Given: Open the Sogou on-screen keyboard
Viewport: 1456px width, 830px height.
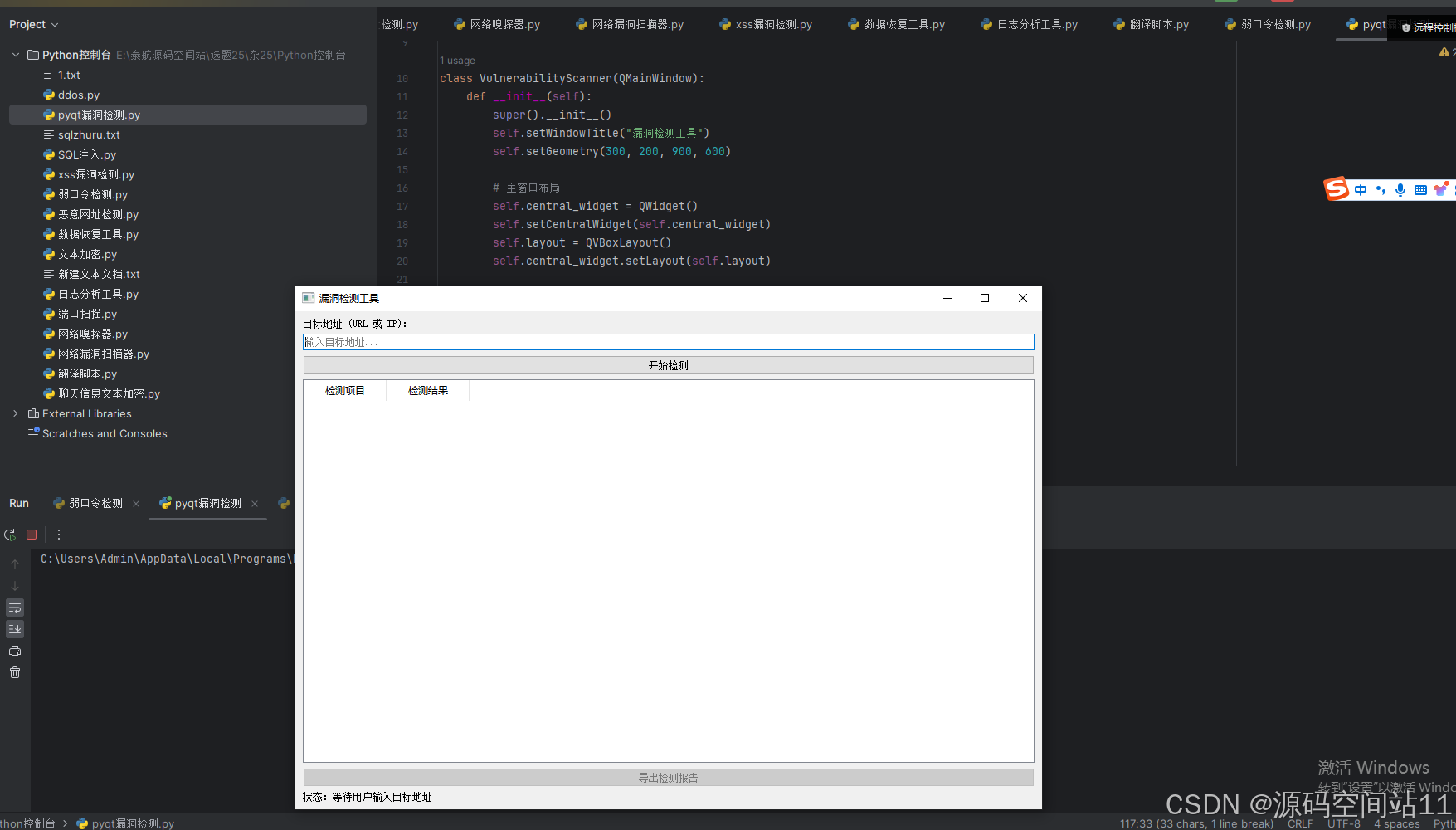Looking at the screenshot, I should (1419, 189).
